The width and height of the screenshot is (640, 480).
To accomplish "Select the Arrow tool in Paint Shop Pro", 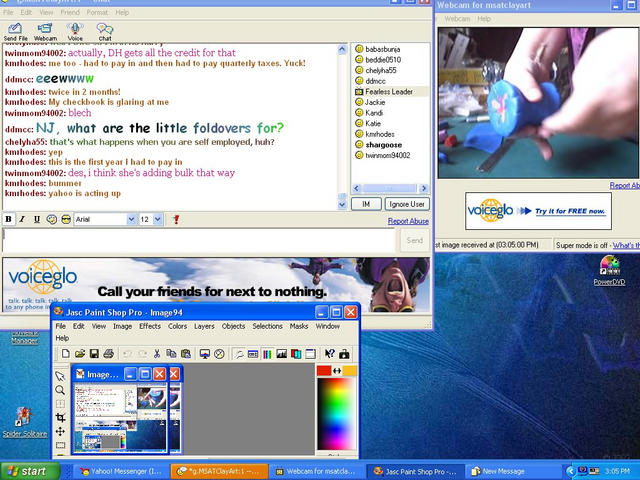I will point(60,376).
